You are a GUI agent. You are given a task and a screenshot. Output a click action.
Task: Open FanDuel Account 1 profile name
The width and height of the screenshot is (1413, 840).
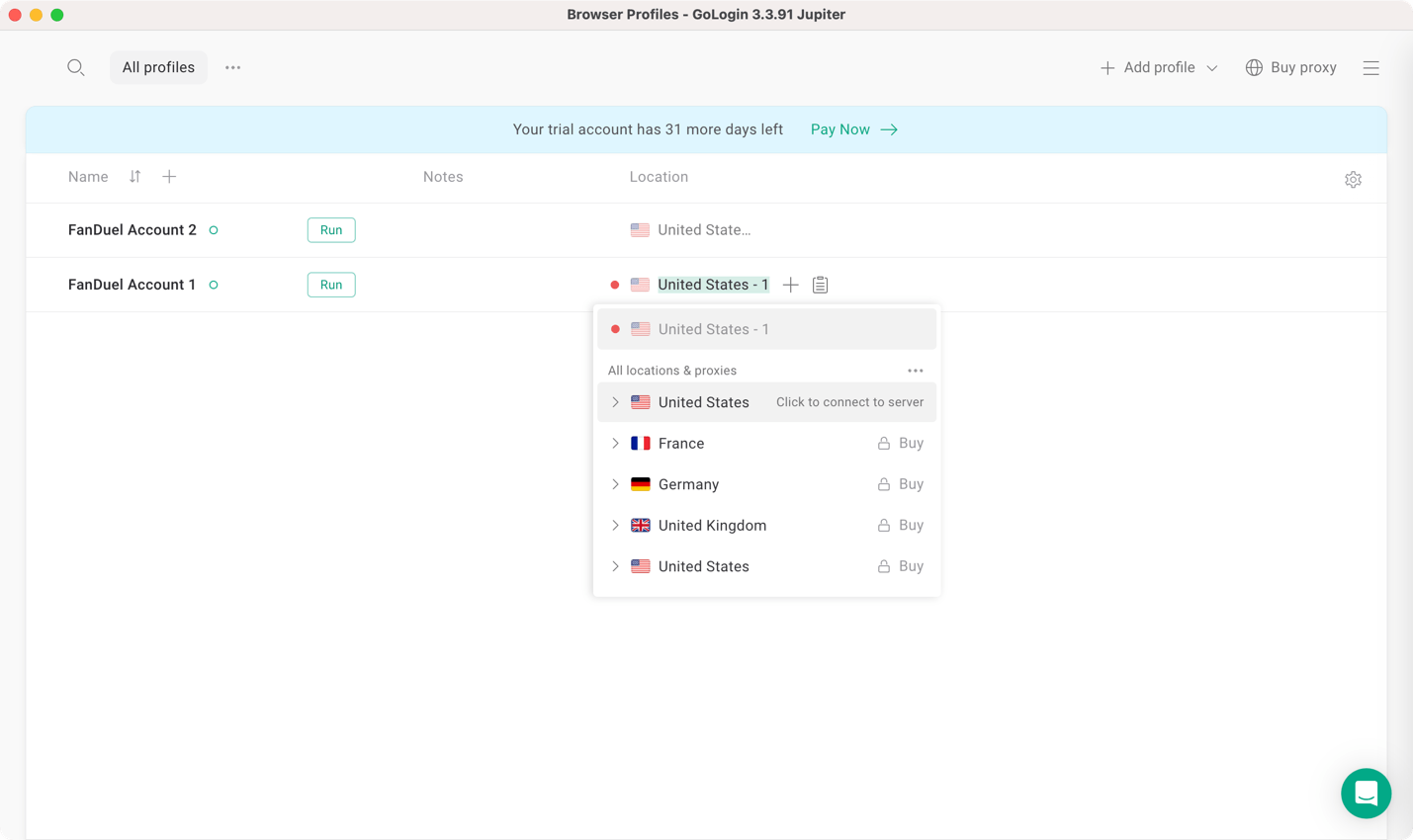132,285
